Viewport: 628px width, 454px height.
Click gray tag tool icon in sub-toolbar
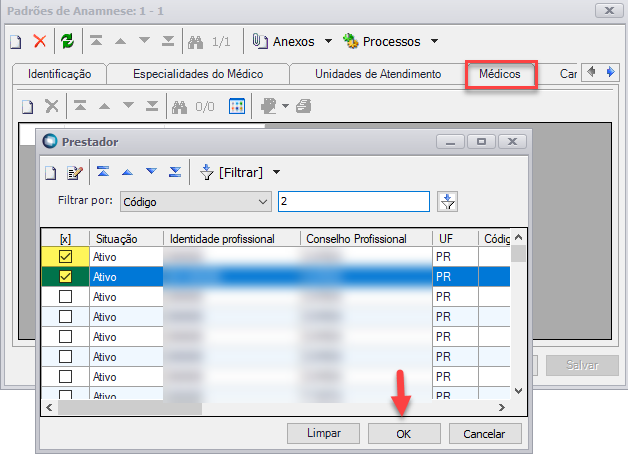(268, 106)
